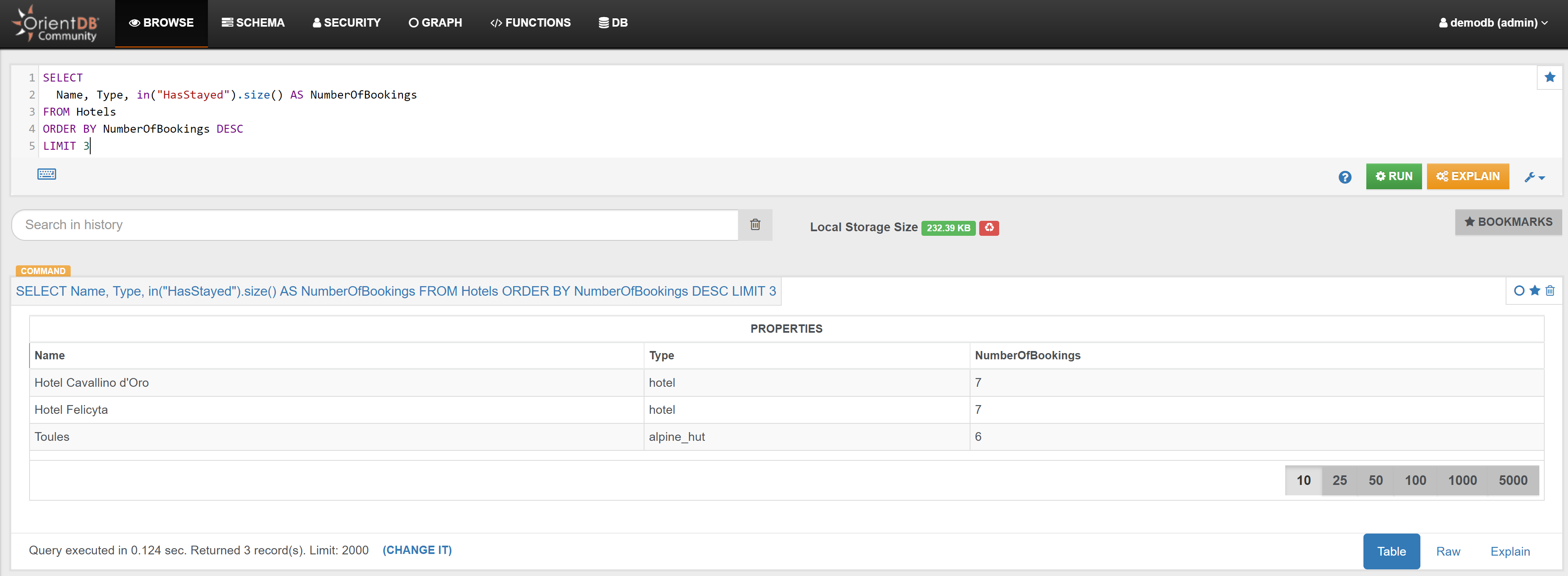Open the query help question mark icon
The height and width of the screenshot is (576, 1568).
[x=1345, y=177]
